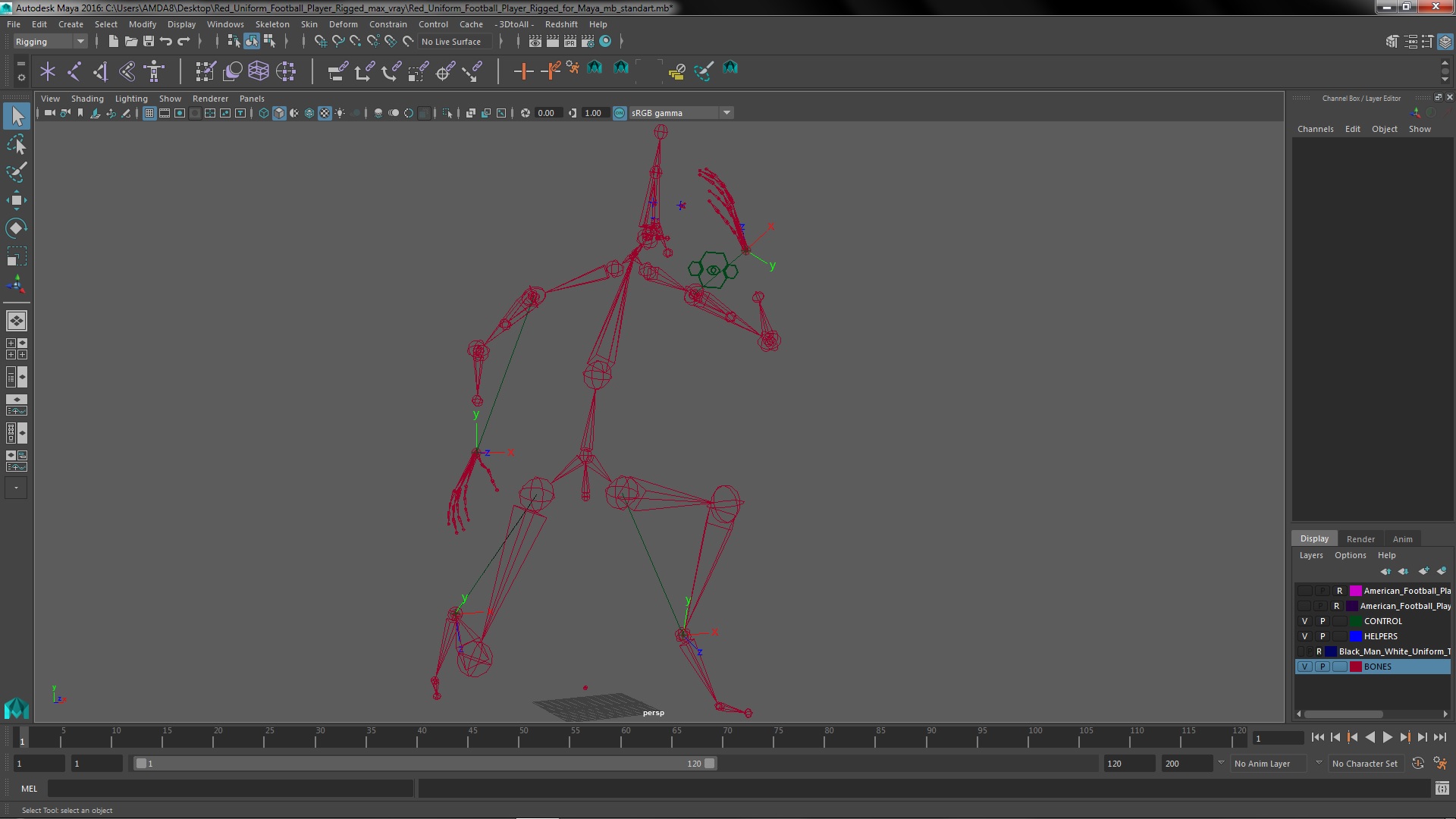This screenshot has width=1456, height=819.
Task: Toggle playback P box for CONTROL layer
Action: tap(1323, 621)
